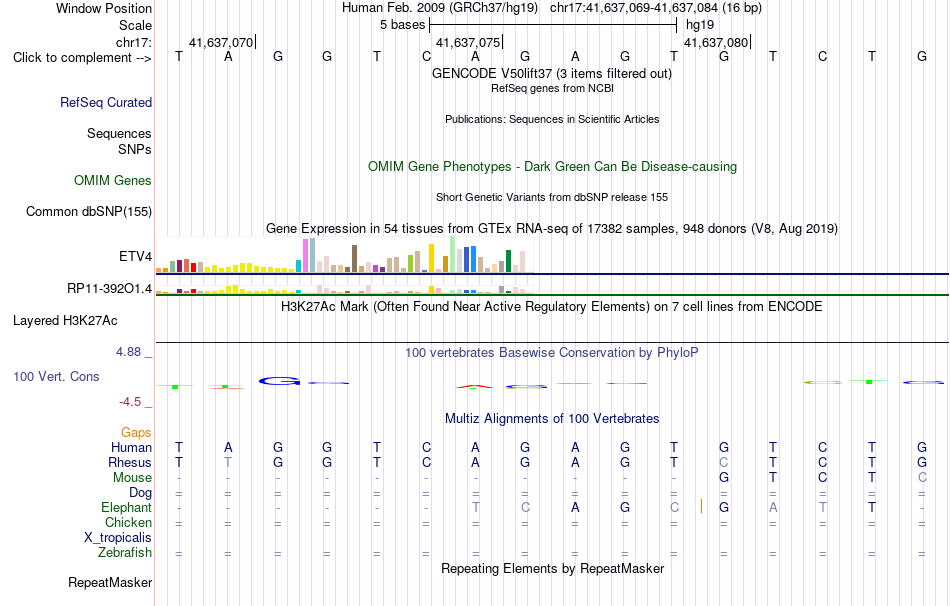The height and width of the screenshot is (606, 950).
Task: Click 'Publications: Sequences in Scientific Articles' title
Action: (552, 119)
